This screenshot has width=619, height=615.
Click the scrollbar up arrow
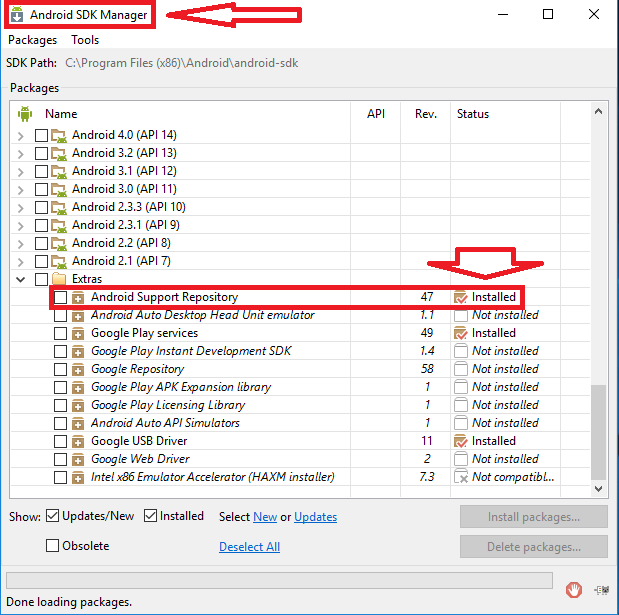(x=598, y=111)
